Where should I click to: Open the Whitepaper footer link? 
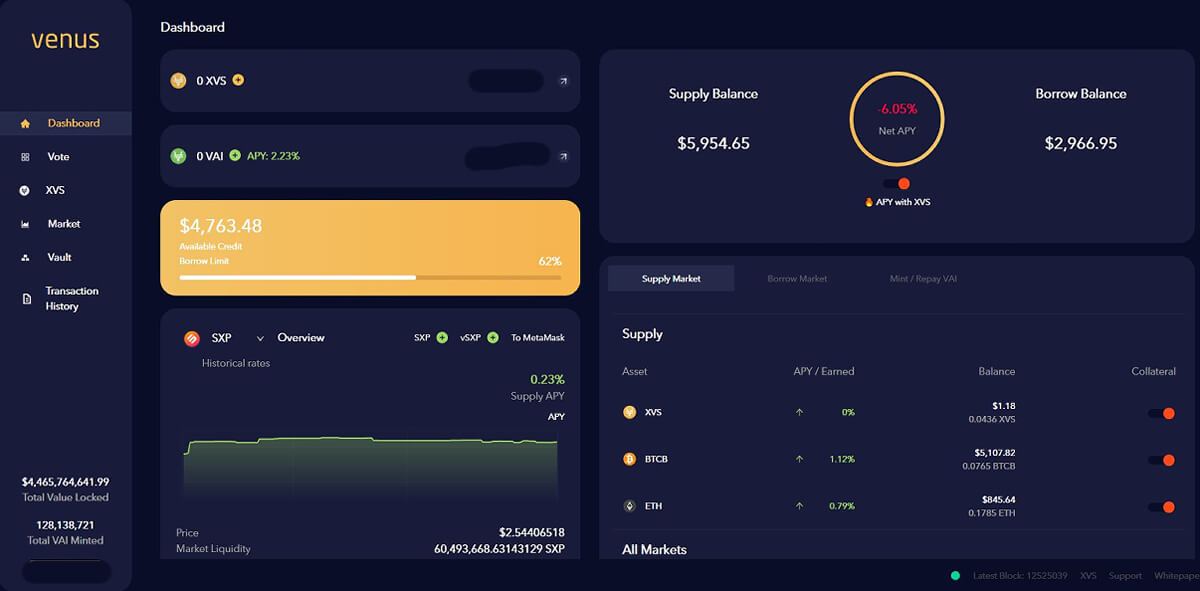coord(1176,576)
